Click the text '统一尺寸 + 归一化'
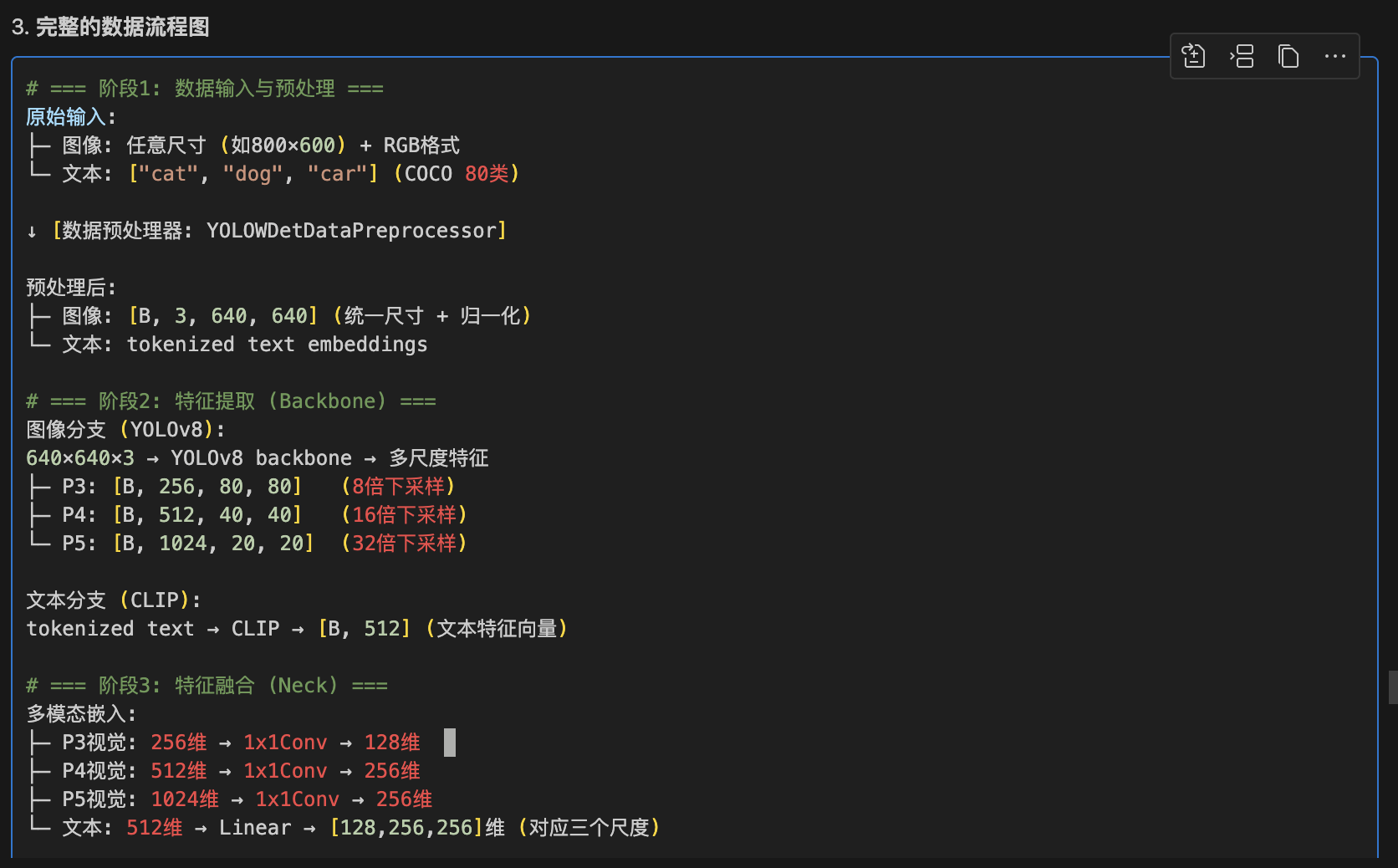The image size is (1398, 868). pos(432,316)
